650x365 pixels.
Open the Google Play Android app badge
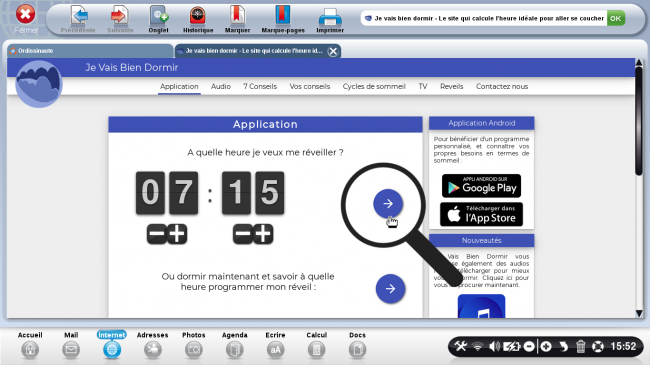click(481, 186)
